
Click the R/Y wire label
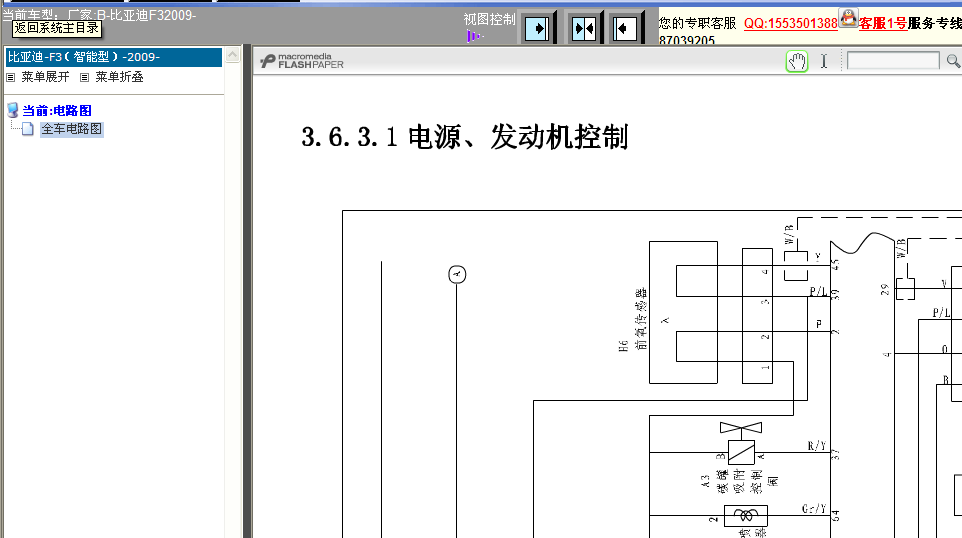coord(817,446)
